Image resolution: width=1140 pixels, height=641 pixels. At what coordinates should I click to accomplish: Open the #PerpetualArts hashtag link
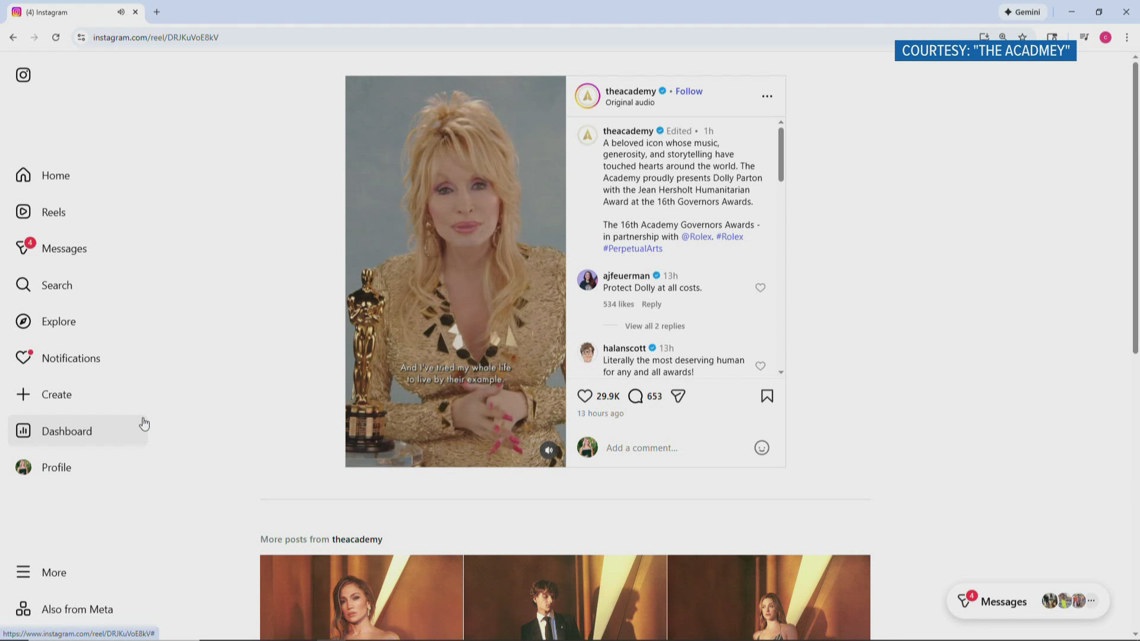pos(632,248)
